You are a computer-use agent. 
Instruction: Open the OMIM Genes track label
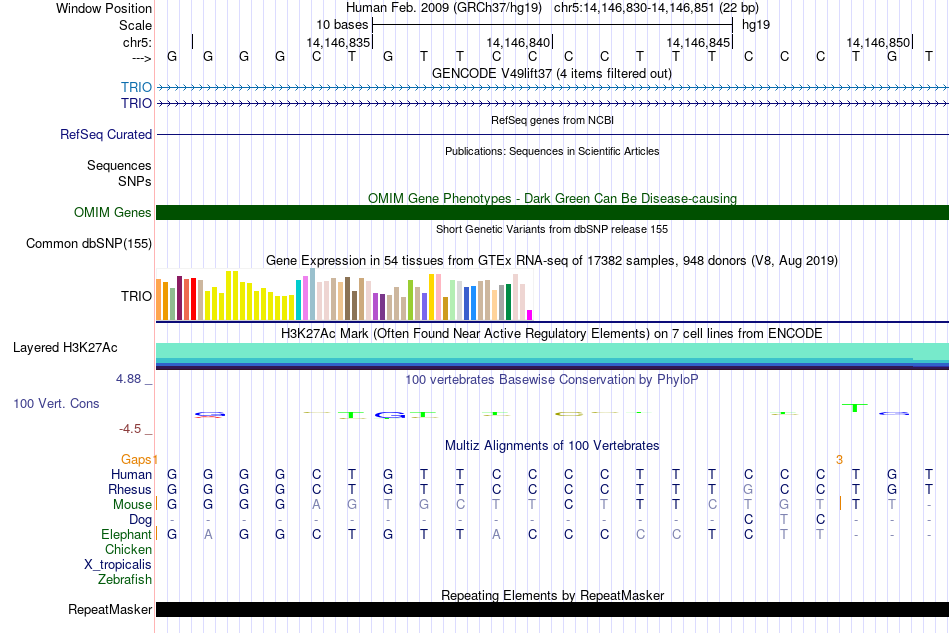click(x=113, y=213)
